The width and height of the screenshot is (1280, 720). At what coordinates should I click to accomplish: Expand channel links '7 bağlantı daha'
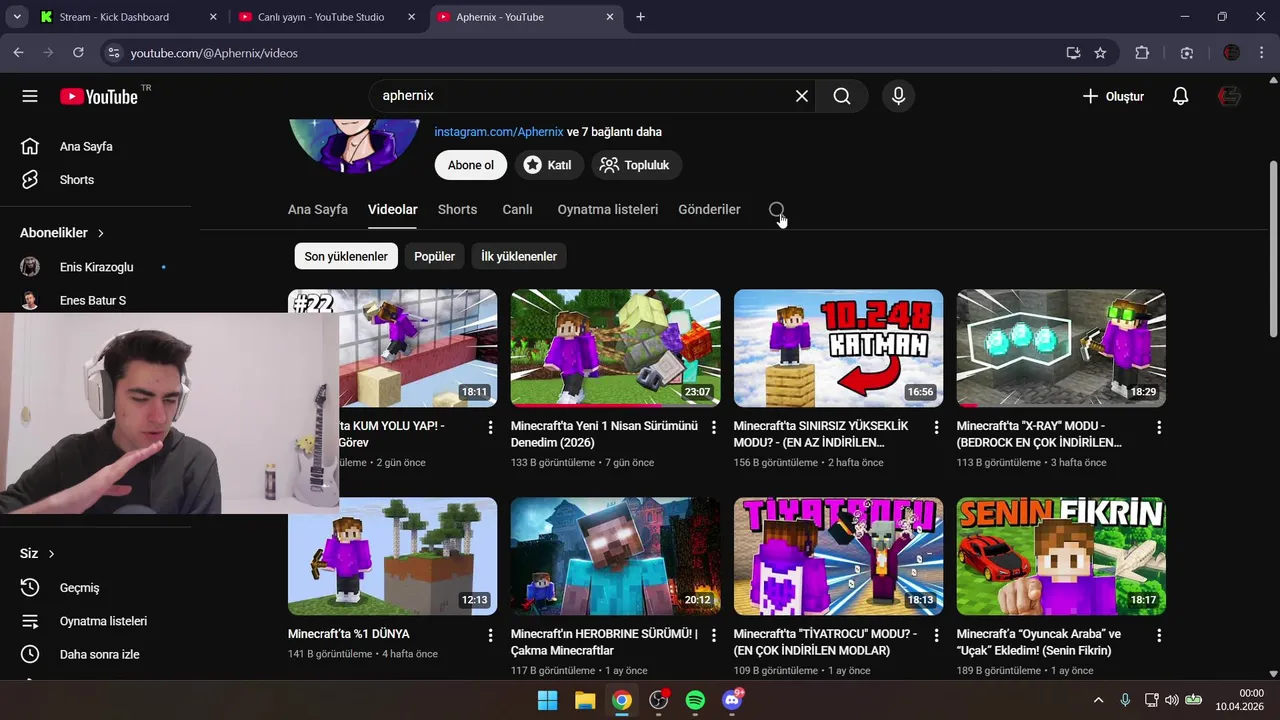point(614,132)
